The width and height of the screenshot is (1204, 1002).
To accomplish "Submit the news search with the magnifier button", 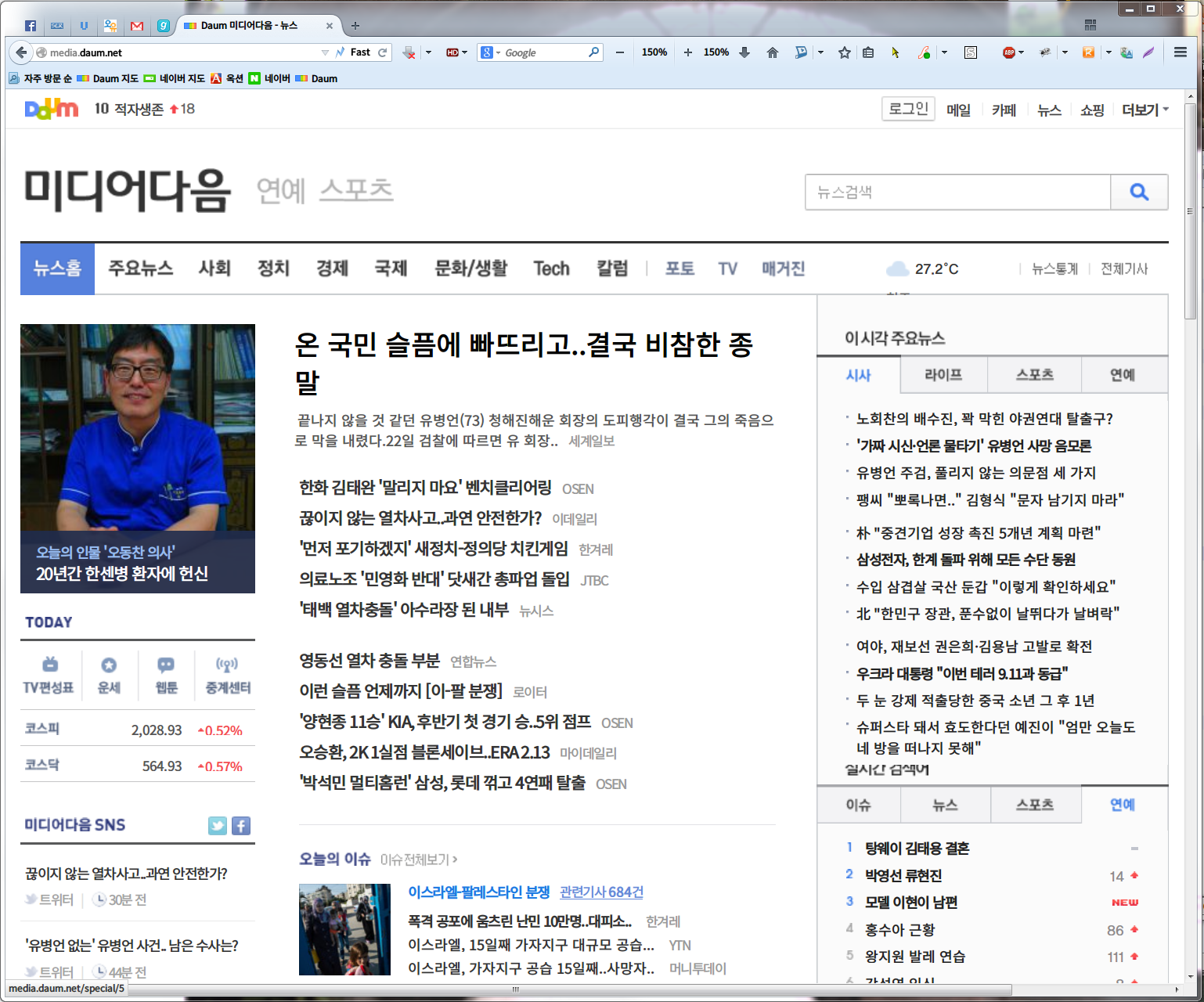I will [x=1139, y=192].
